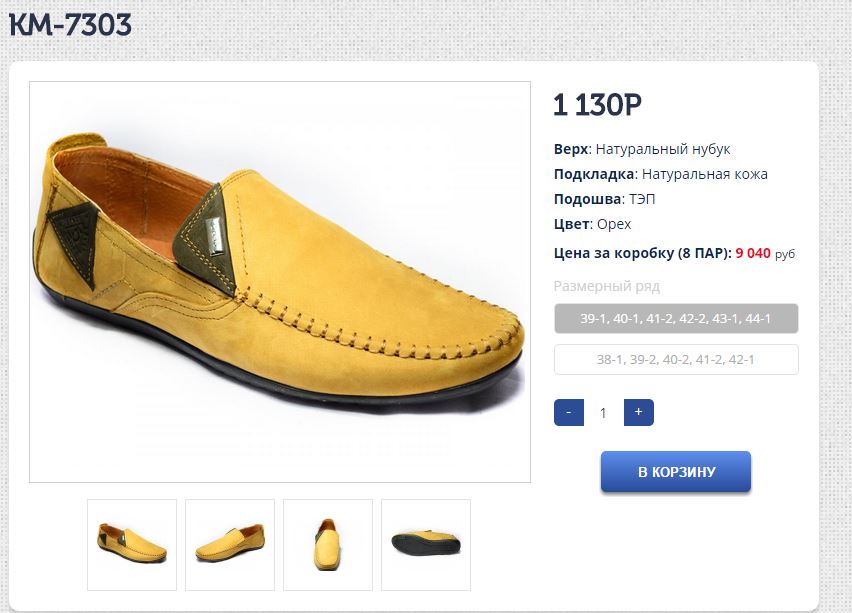The image size is (852, 613).
Task: Open the second shoe thumbnail
Action: tap(230, 544)
